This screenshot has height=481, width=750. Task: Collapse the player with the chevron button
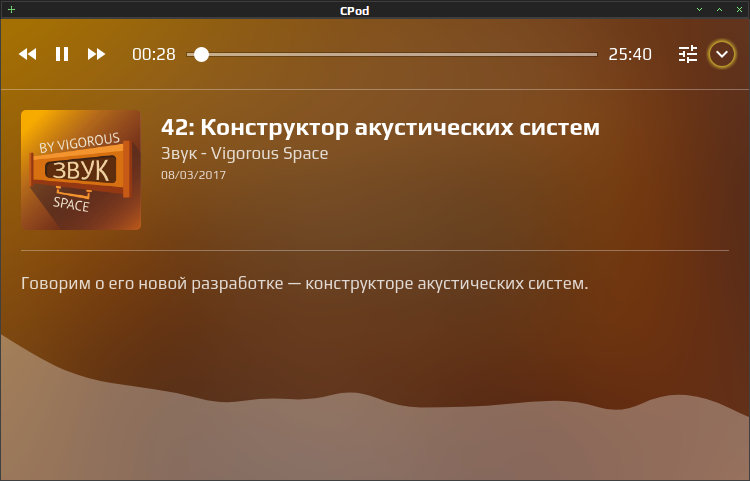point(722,54)
